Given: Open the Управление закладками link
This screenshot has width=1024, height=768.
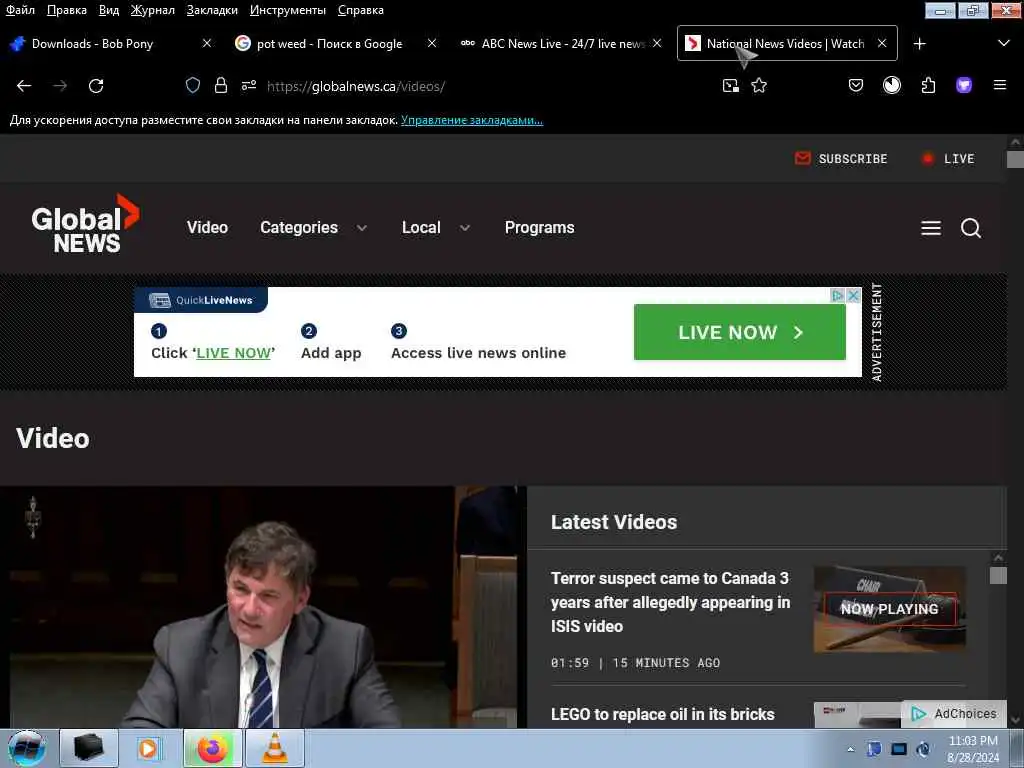Looking at the screenshot, I should (x=472, y=120).
